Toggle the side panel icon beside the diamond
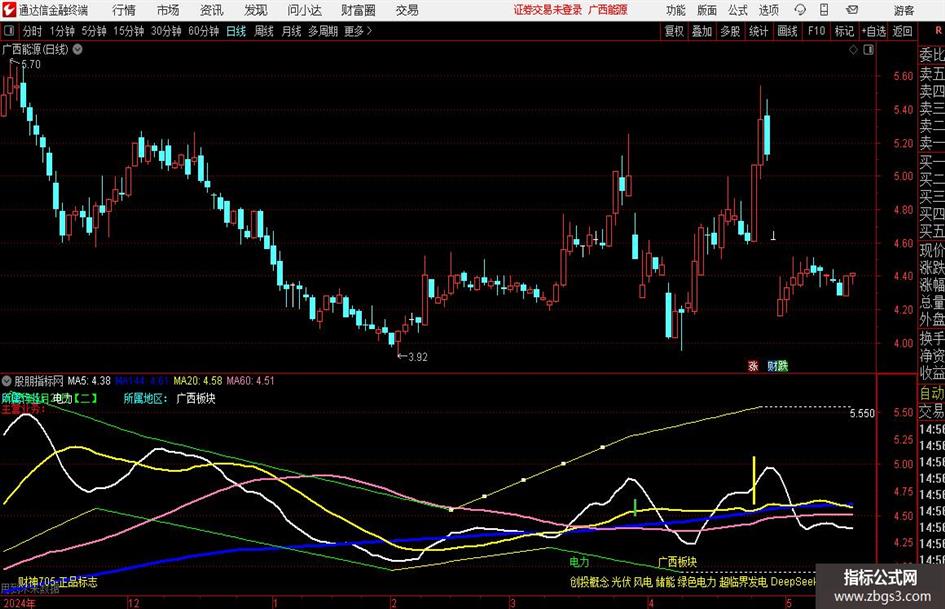The width and height of the screenshot is (945, 609). [868, 50]
